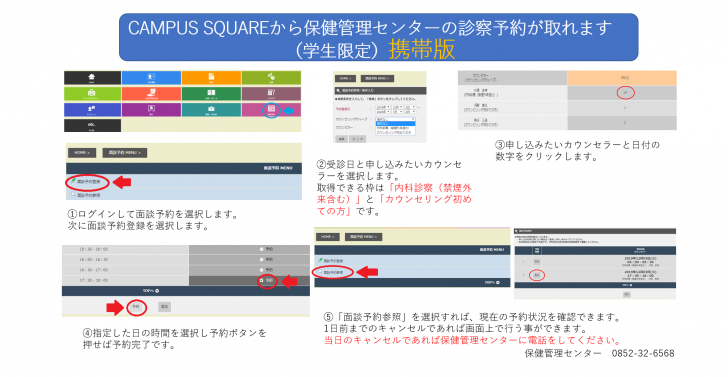Click the HOME breadcrumb button in the step ① panel

tap(82, 153)
